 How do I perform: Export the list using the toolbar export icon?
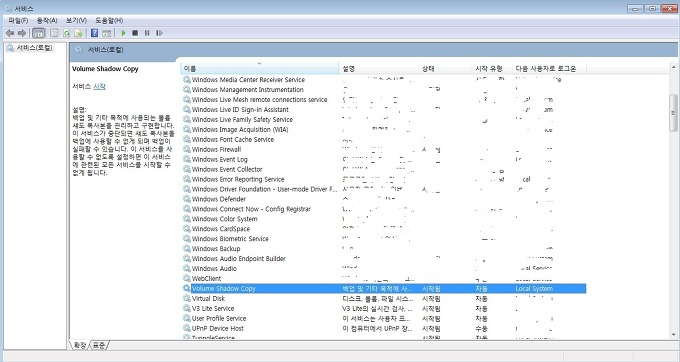click(78, 33)
